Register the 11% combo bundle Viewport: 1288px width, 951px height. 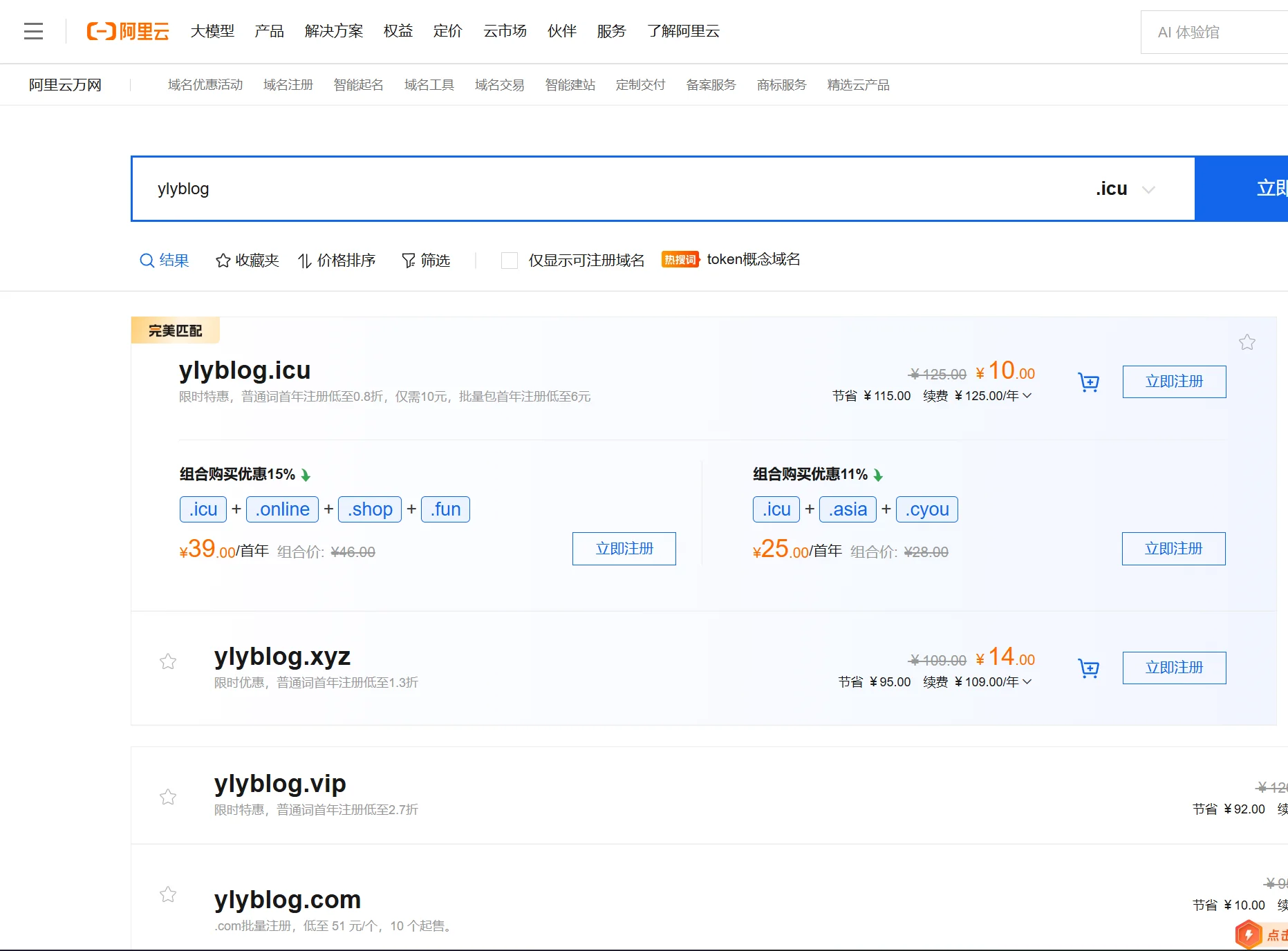pyautogui.click(x=1173, y=549)
